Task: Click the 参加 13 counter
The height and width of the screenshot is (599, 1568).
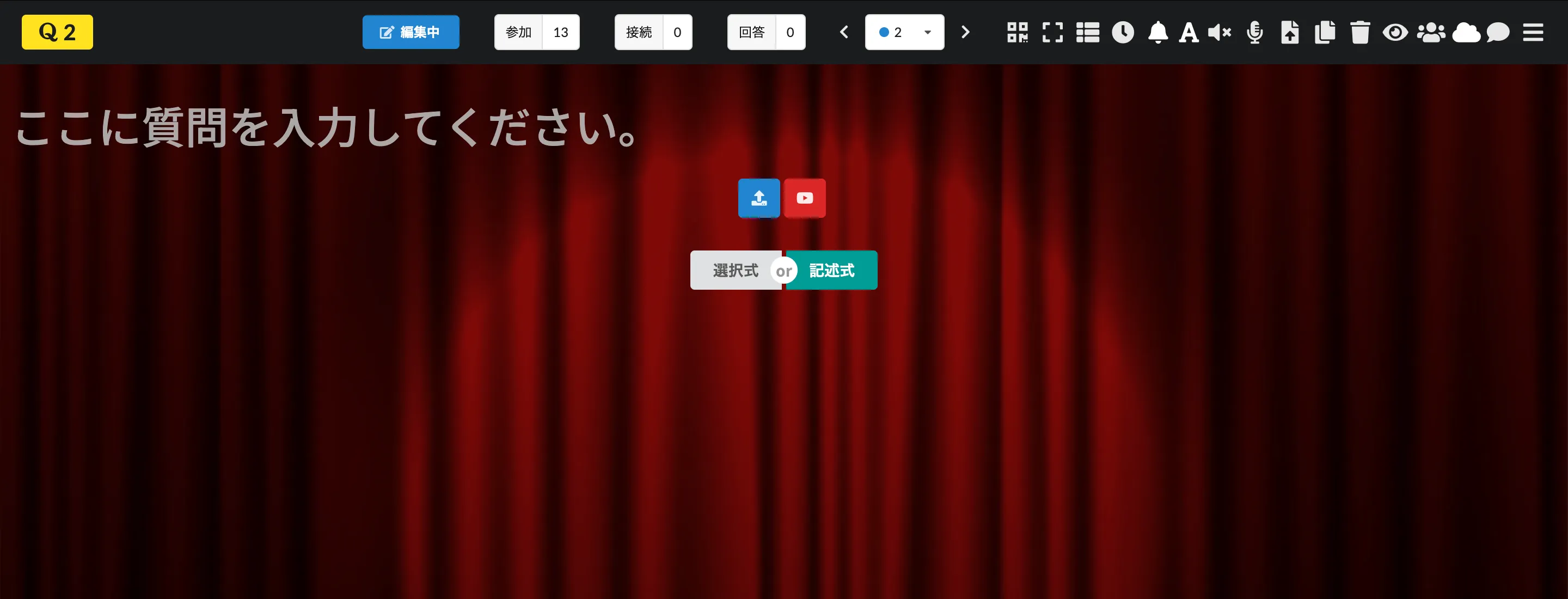Action: coord(537,32)
